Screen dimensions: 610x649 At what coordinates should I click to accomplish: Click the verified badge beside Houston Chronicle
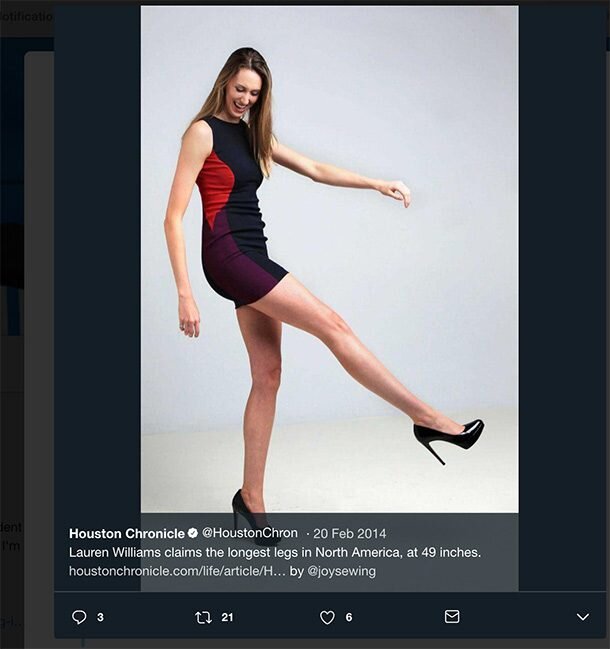click(x=192, y=533)
